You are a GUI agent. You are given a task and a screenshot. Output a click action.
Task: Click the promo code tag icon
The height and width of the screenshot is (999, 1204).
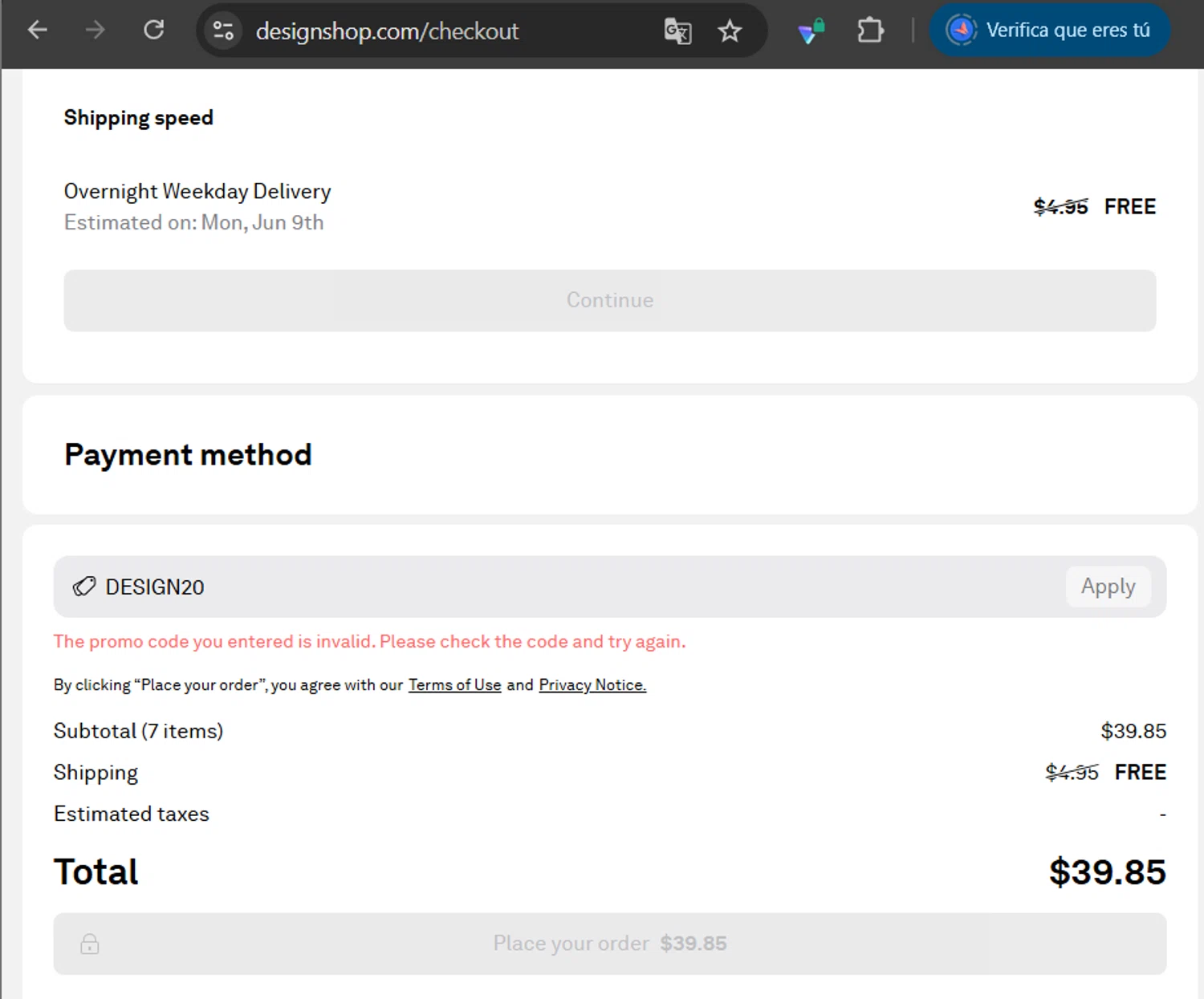84,587
